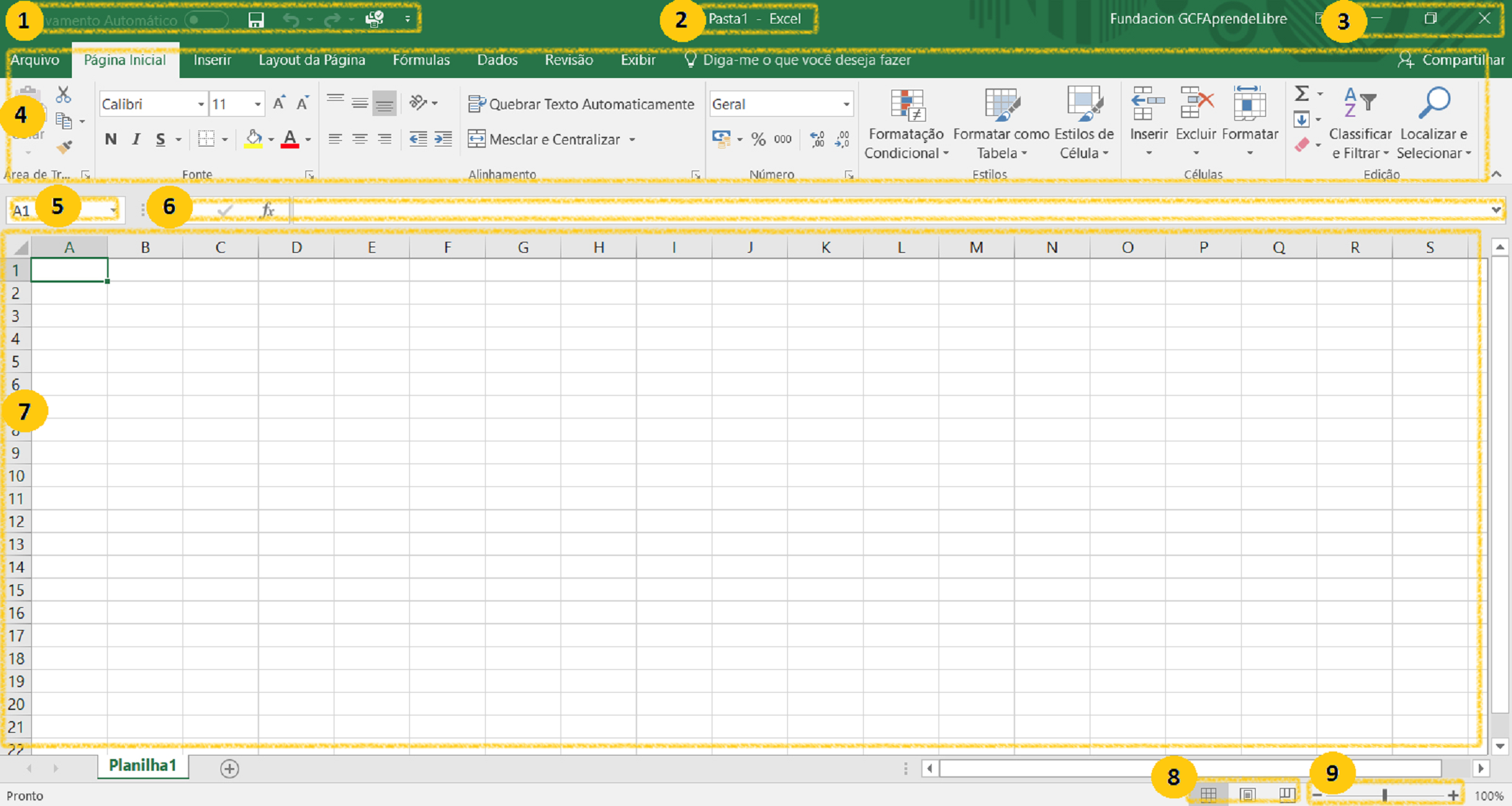The image size is (1512, 806).
Task: Click the Format Painter brush icon
Action: 64,147
